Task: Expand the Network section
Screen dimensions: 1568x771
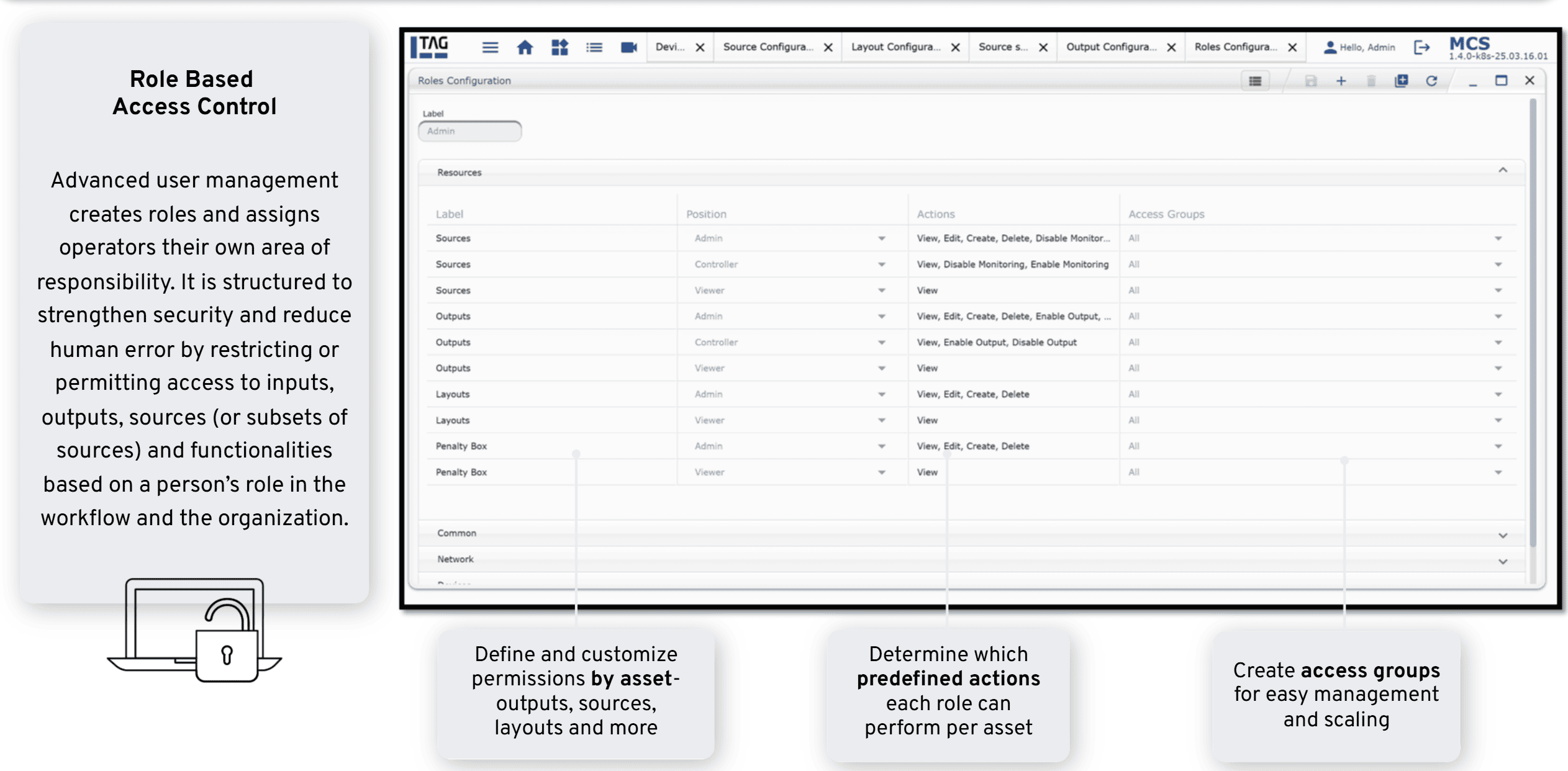Action: point(1502,561)
